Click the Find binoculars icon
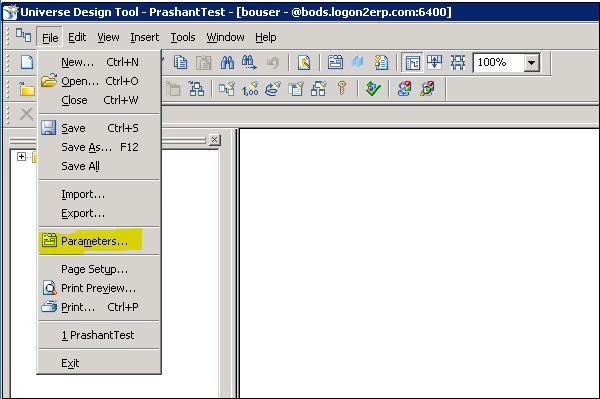The height and width of the screenshot is (399, 600). click(227, 62)
